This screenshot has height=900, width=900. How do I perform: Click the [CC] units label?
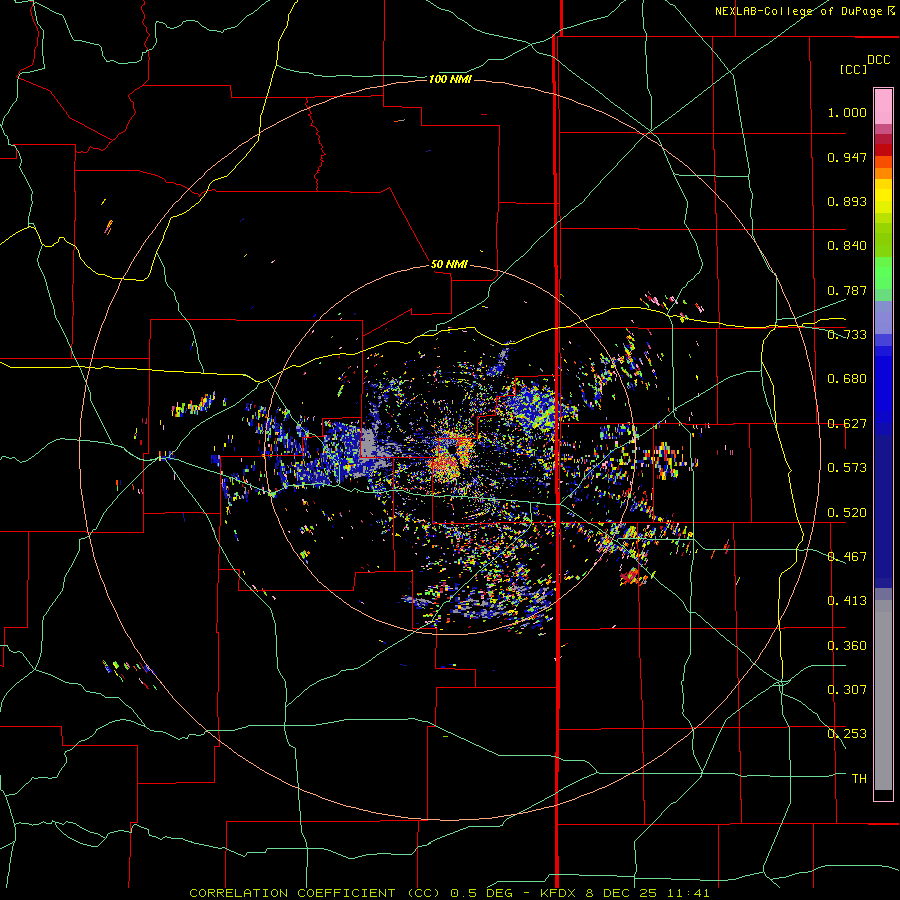[853, 69]
